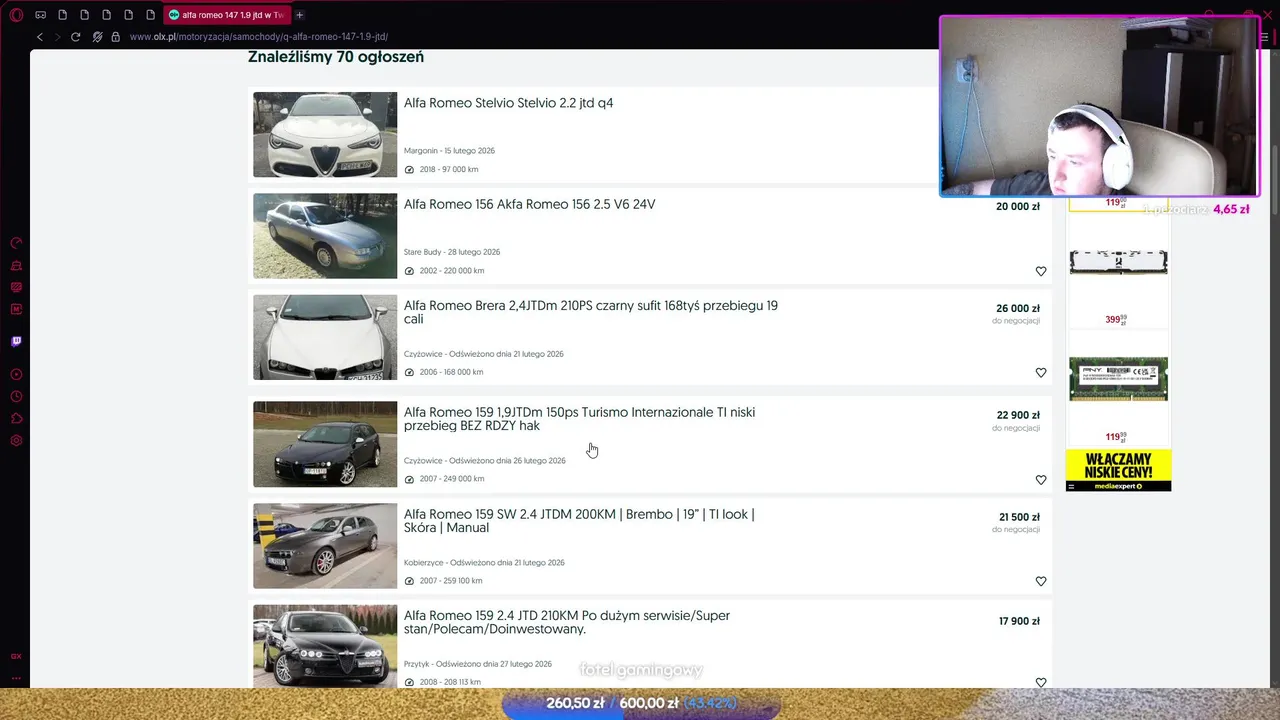1280x720 pixels.
Task: Click '2007 - 259 100 km' detail
Action: (451, 581)
